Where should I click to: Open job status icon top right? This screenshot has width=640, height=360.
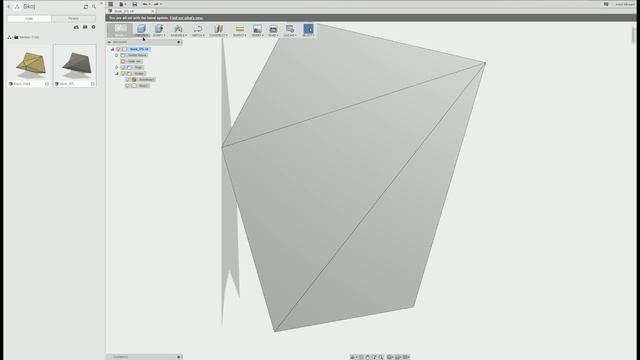click(606, 4)
